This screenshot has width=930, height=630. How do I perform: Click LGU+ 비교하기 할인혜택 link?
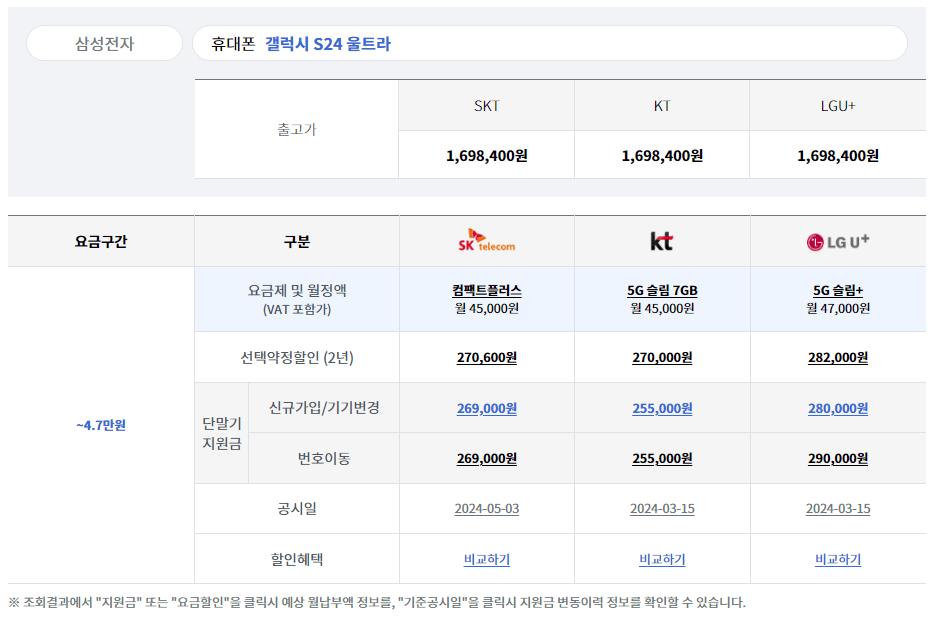(x=837, y=559)
